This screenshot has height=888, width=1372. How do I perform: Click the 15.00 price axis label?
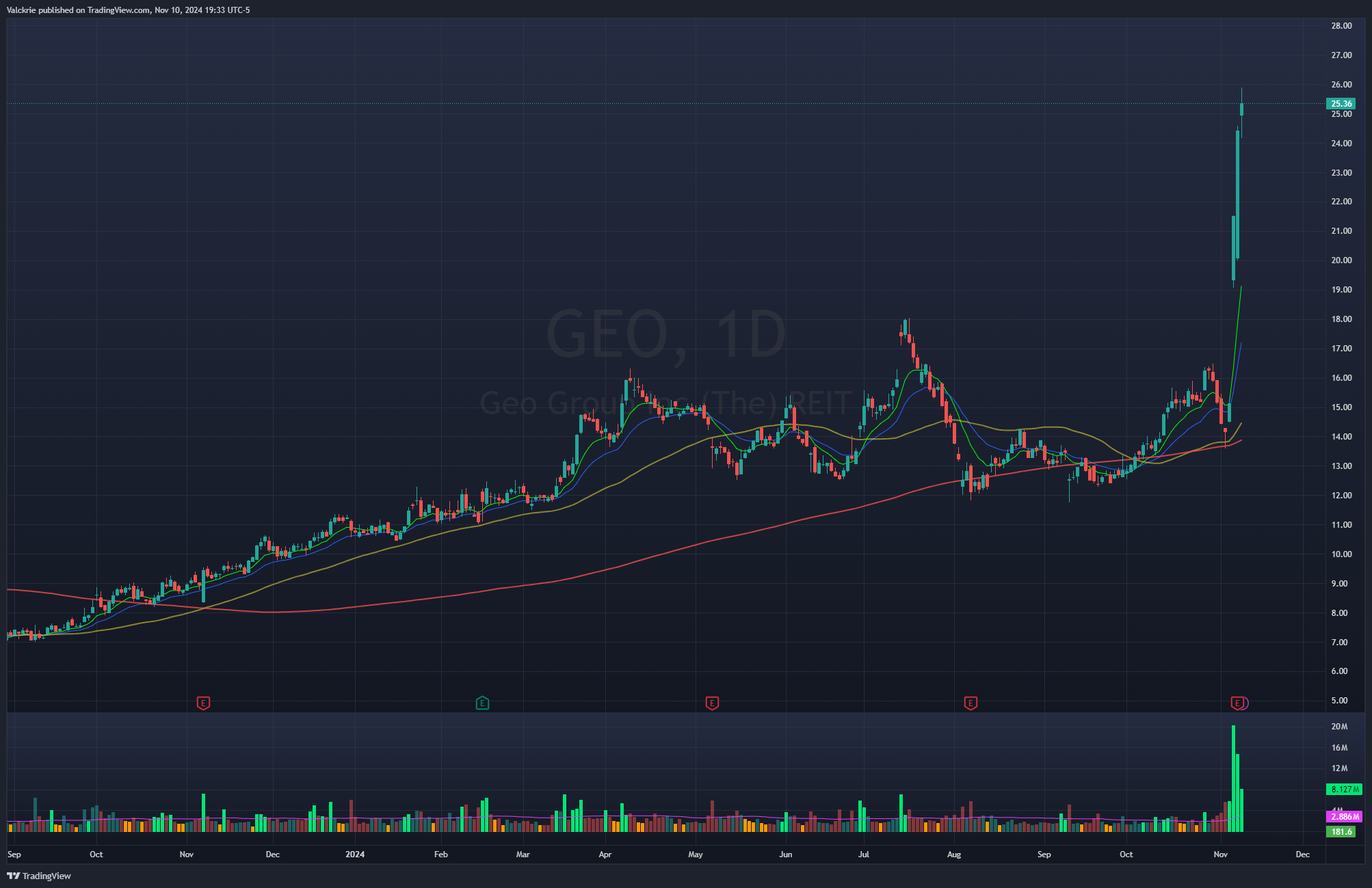coord(1341,407)
